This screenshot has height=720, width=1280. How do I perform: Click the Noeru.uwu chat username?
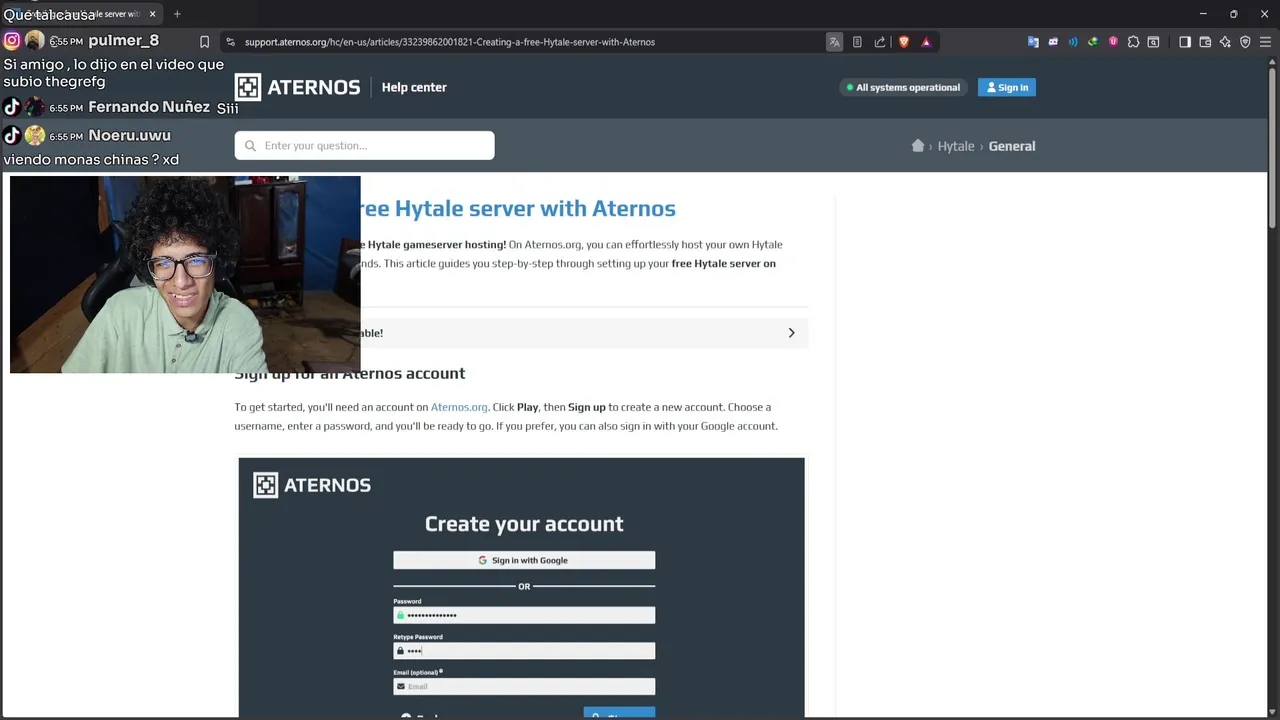129,135
